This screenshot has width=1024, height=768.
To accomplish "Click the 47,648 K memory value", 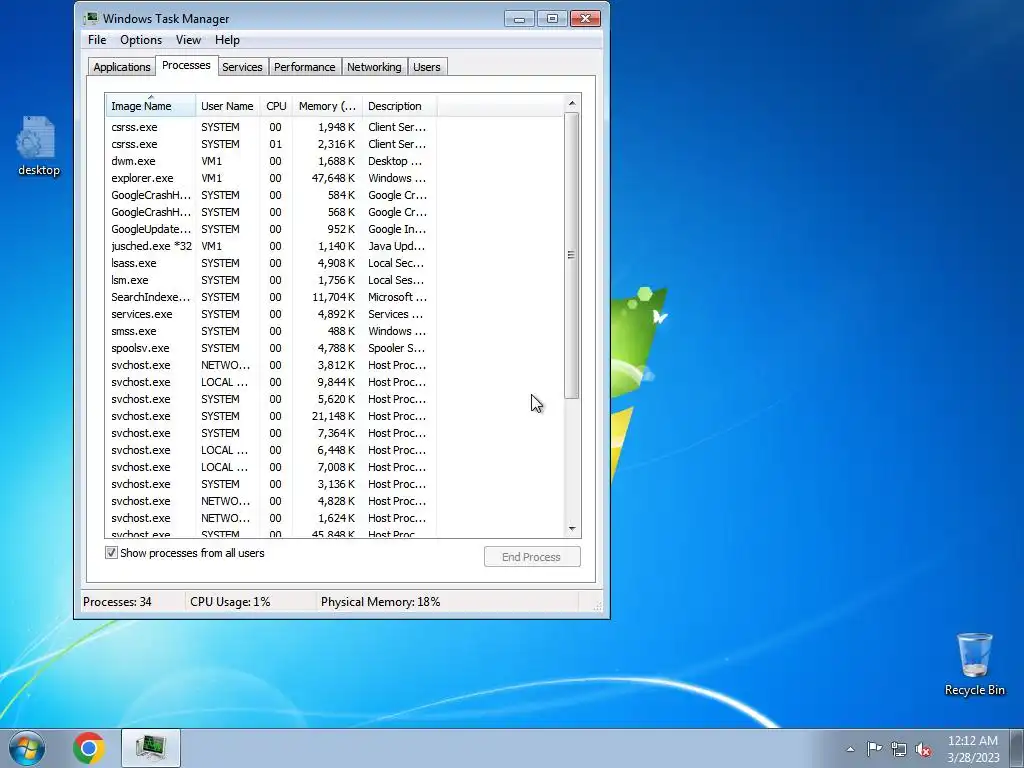I will coord(334,178).
